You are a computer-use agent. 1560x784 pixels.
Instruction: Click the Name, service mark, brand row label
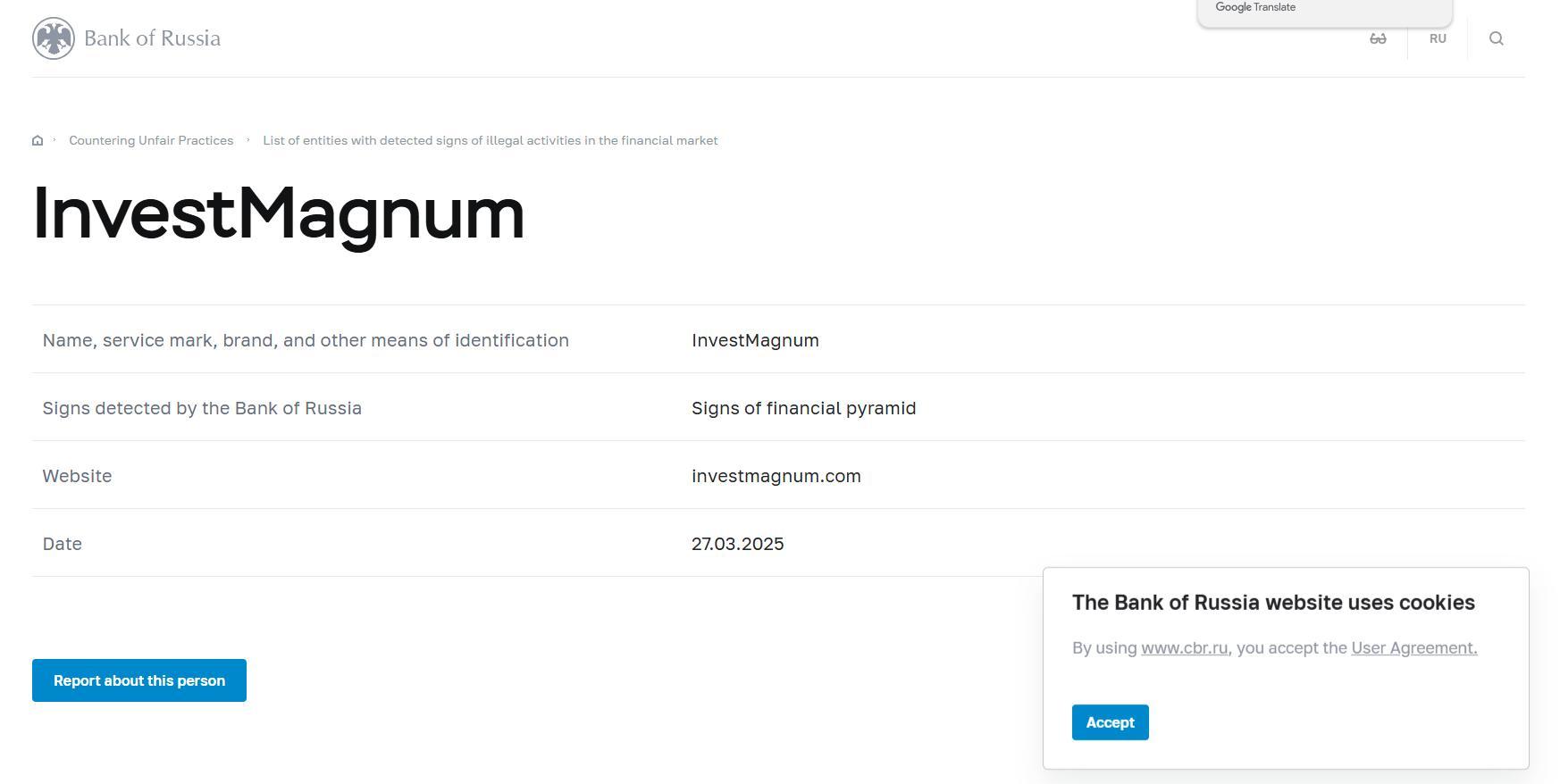coord(306,340)
